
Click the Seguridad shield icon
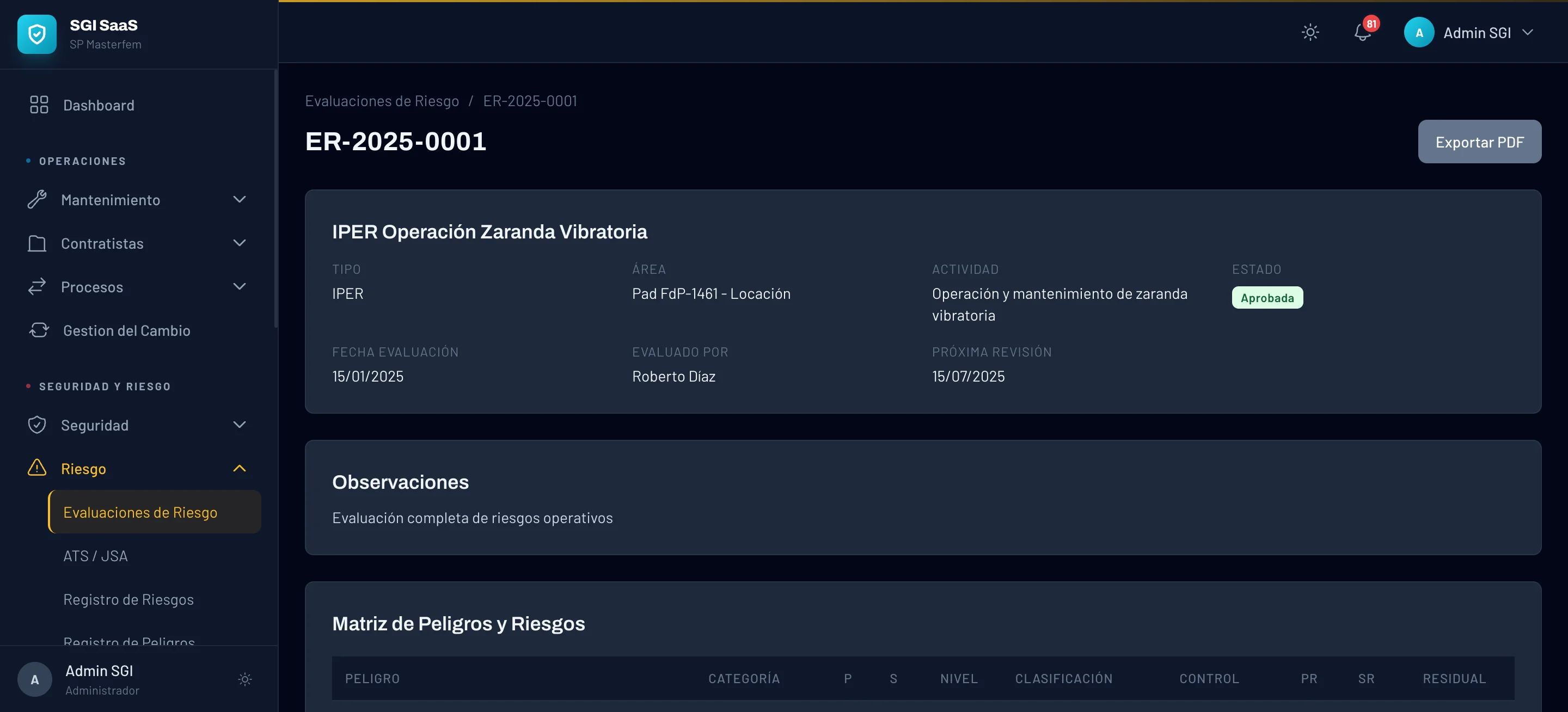point(37,425)
